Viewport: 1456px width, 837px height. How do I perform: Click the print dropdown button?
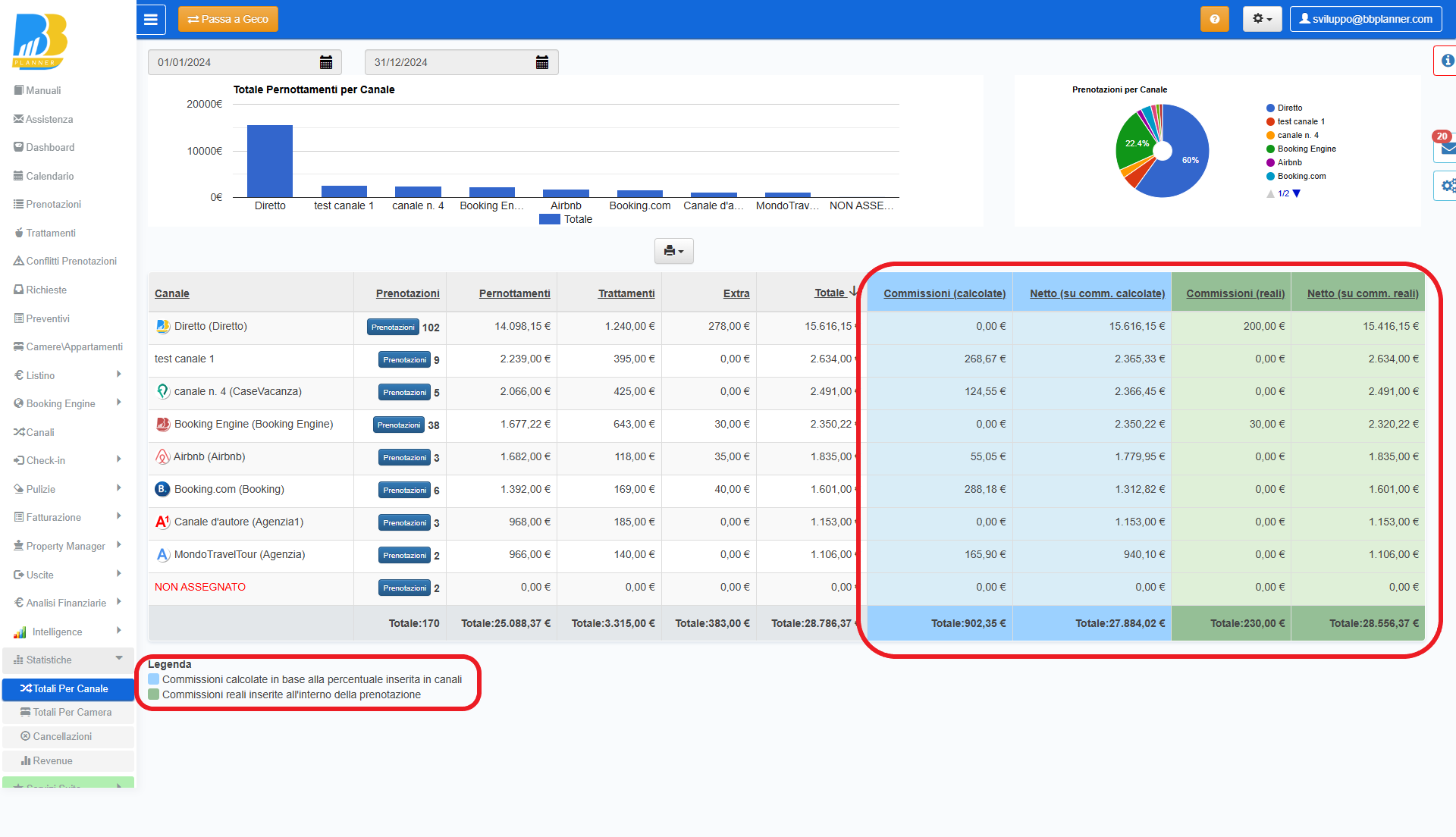[x=673, y=251]
